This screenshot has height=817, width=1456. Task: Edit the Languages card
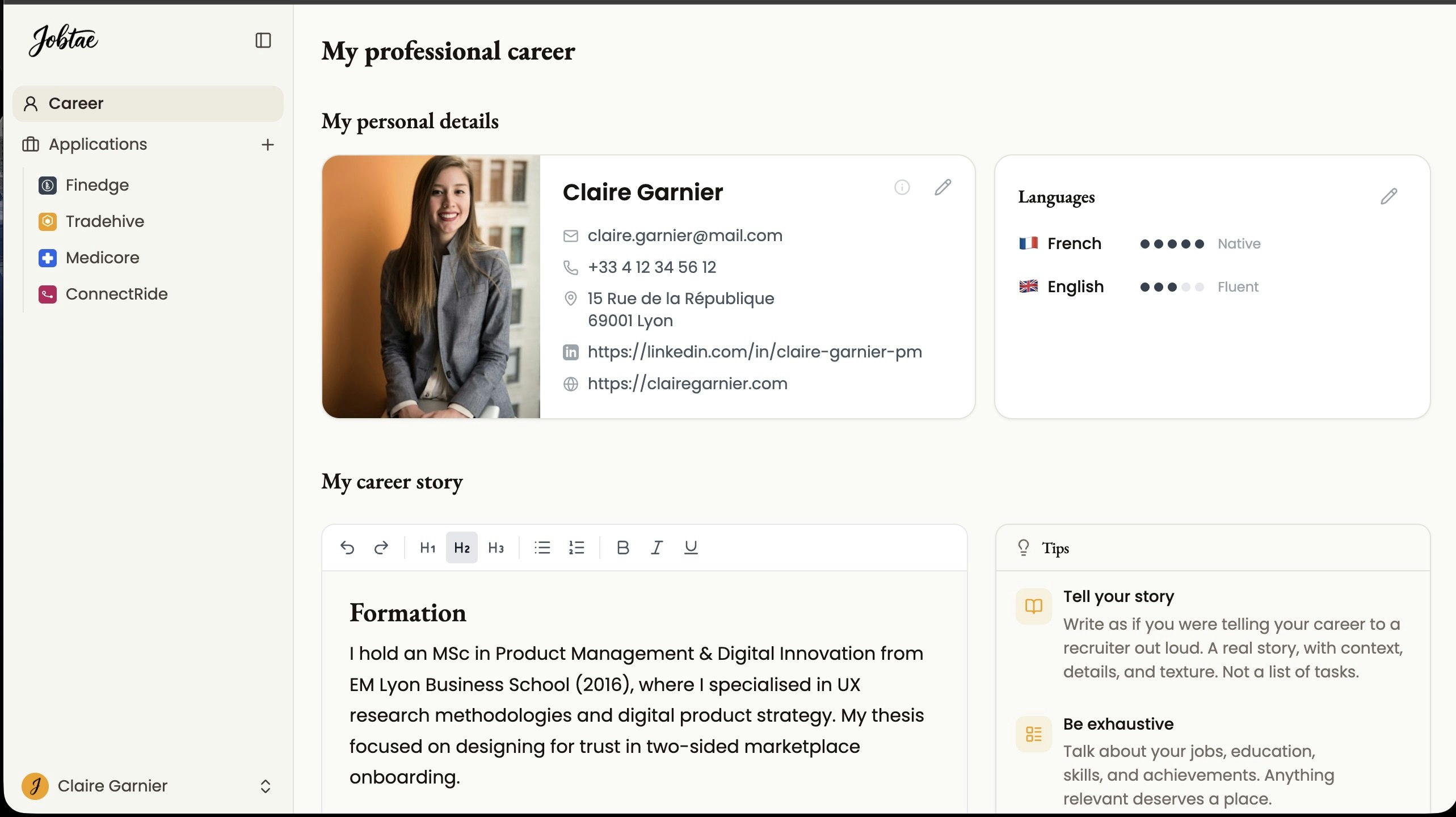pos(1389,196)
